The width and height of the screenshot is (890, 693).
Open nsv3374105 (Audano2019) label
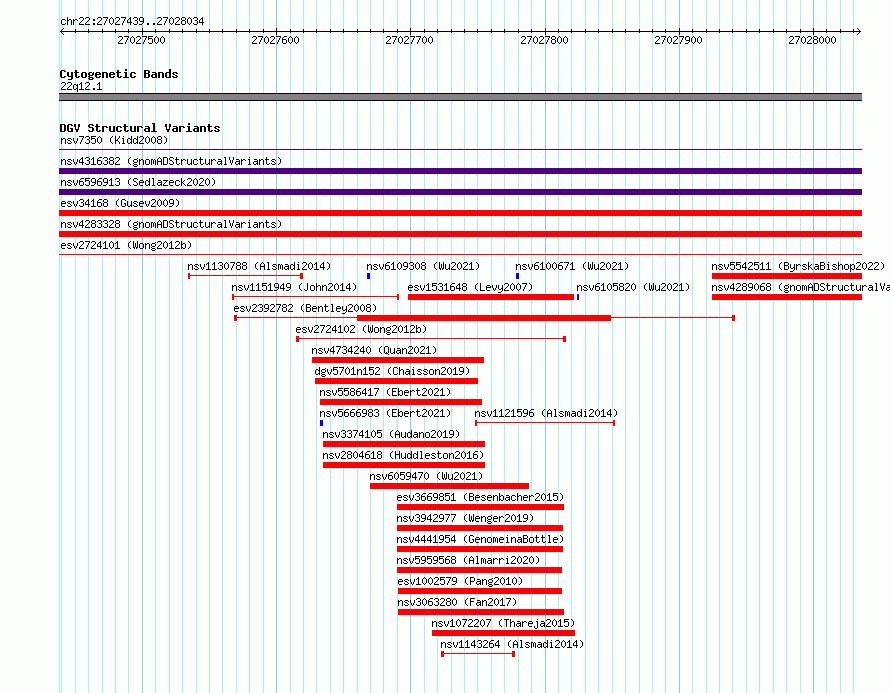(x=391, y=434)
